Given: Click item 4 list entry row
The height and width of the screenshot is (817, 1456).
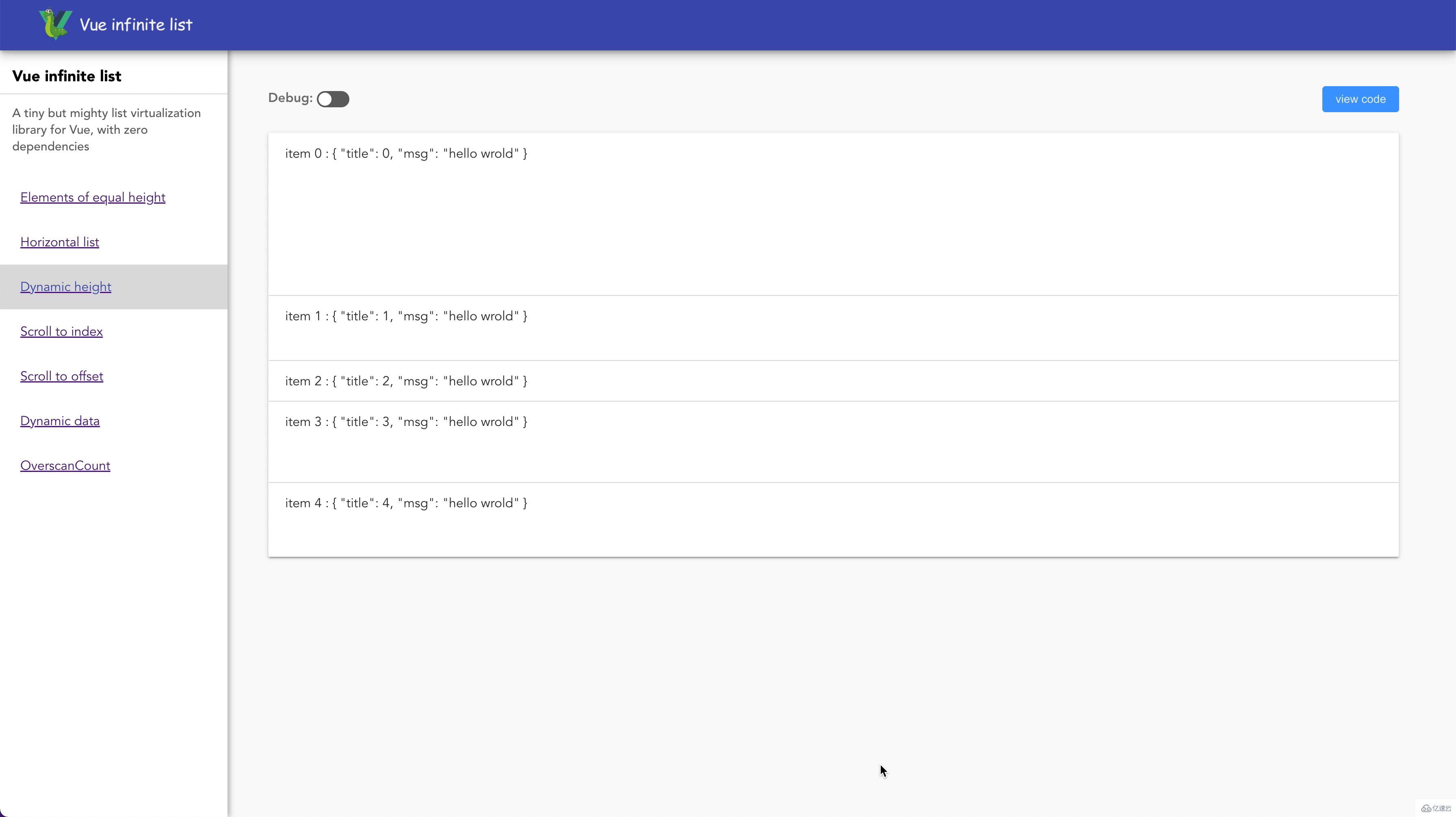Looking at the screenshot, I should pyautogui.click(x=833, y=520).
